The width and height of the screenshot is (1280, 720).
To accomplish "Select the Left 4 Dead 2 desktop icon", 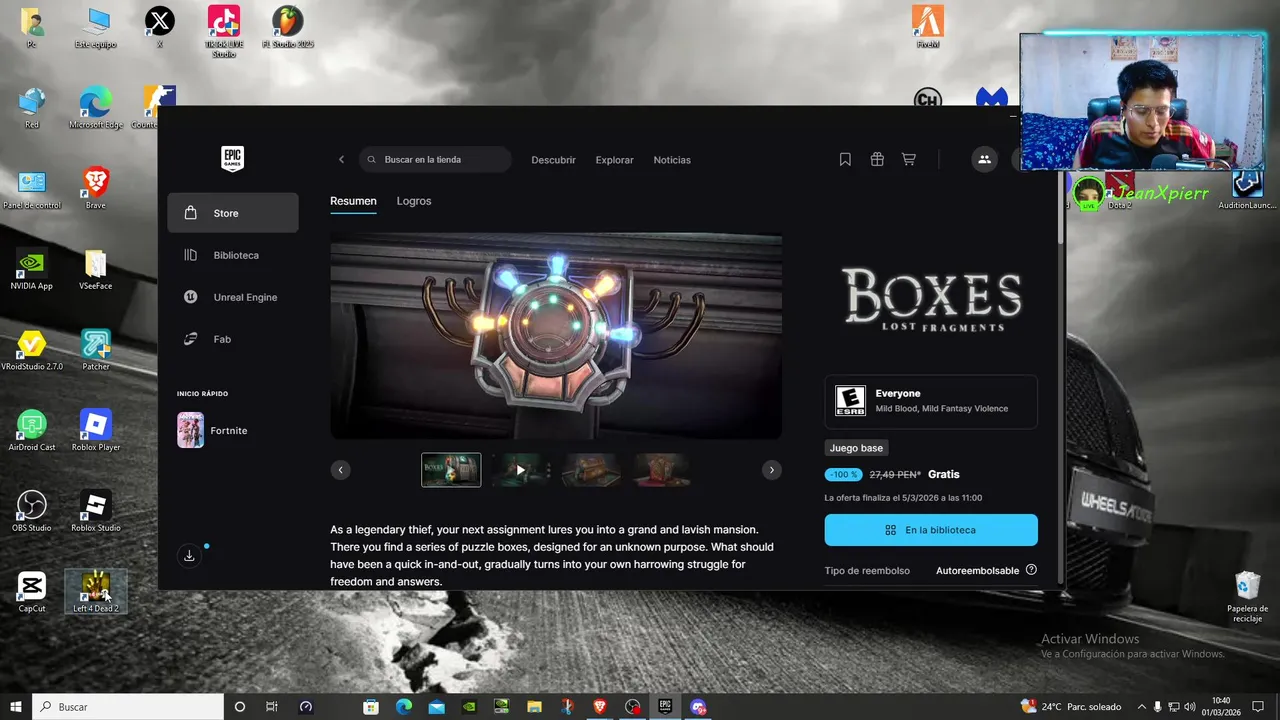I will pyautogui.click(x=96, y=592).
